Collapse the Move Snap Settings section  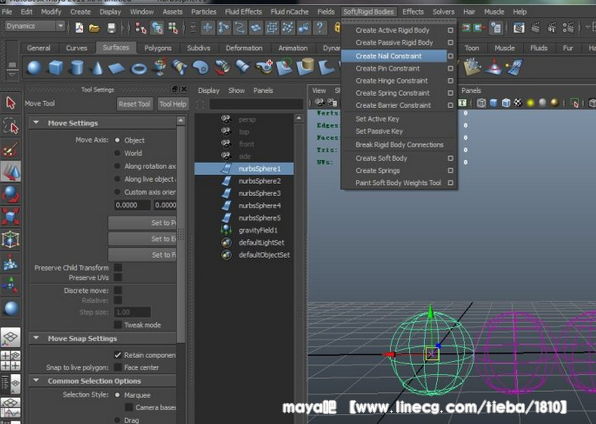click(x=36, y=338)
